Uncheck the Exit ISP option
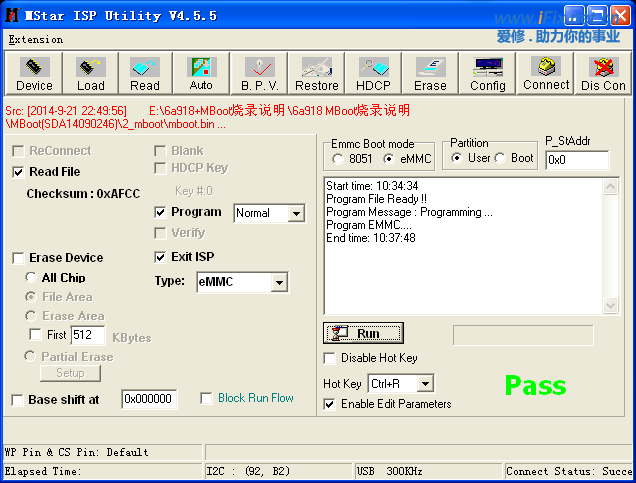 (161, 257)
